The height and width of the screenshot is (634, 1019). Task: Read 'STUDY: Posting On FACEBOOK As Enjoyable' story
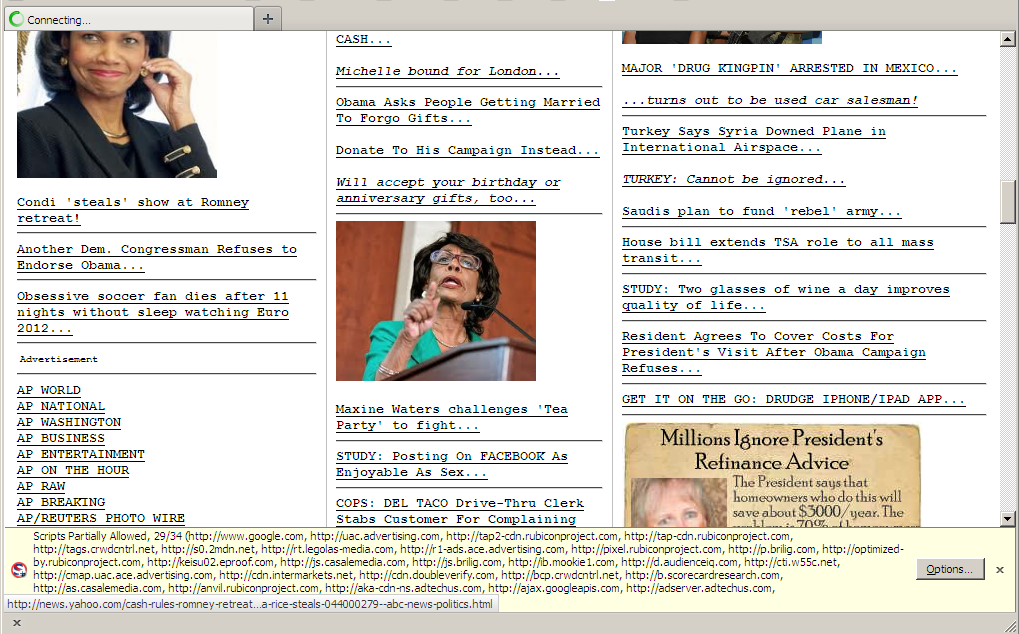coord(452,464)
